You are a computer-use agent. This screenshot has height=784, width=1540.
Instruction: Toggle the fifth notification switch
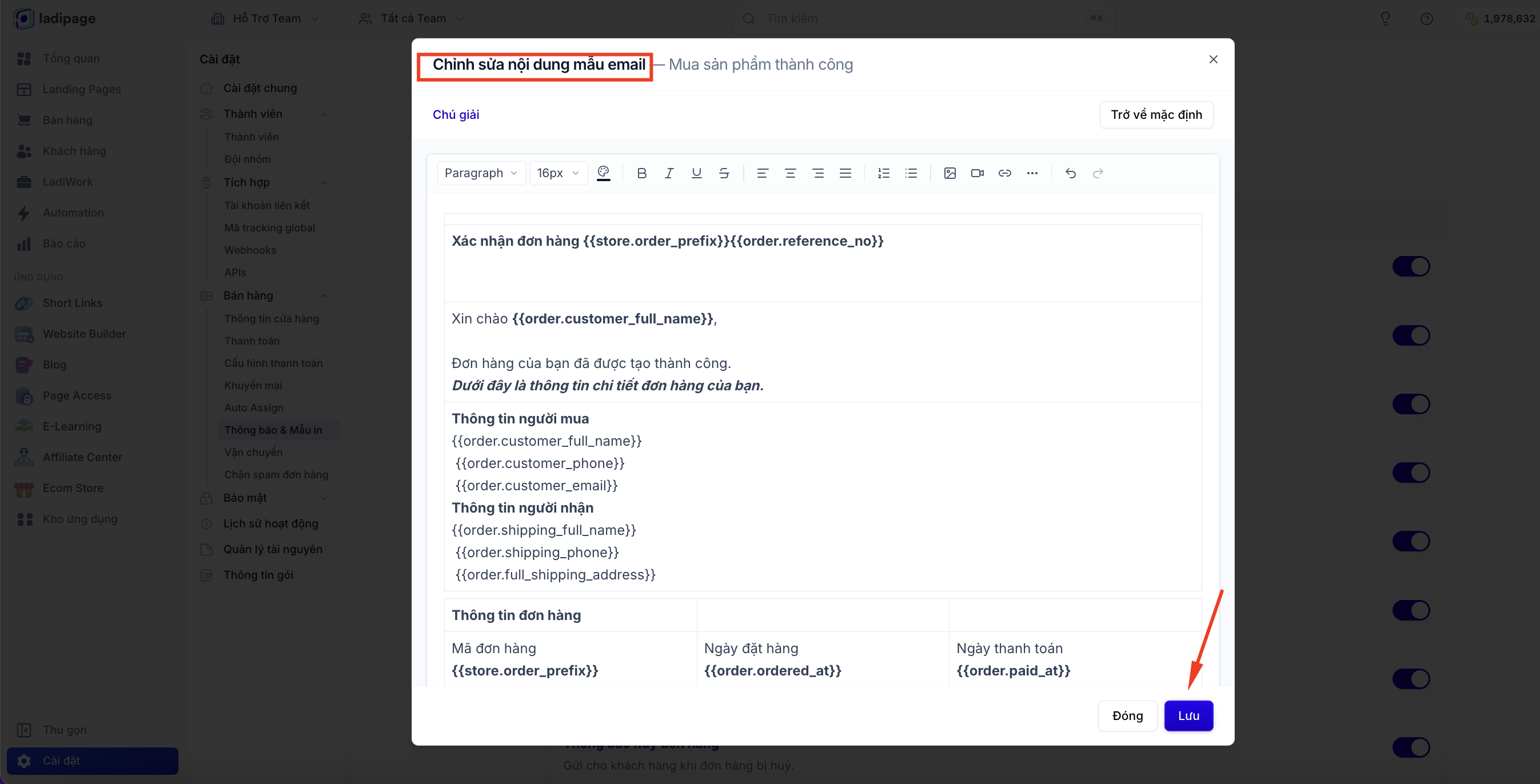(1411, 541)
